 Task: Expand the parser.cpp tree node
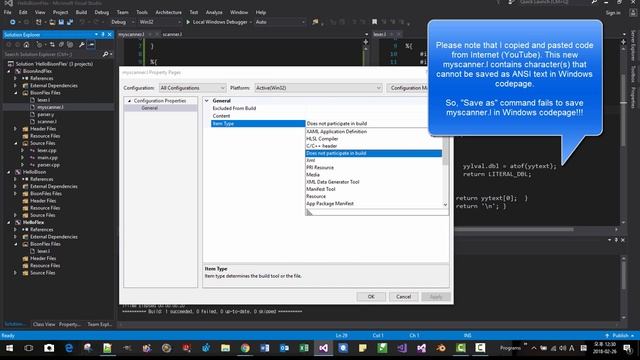pyautogui.click(x=22, y=165)
